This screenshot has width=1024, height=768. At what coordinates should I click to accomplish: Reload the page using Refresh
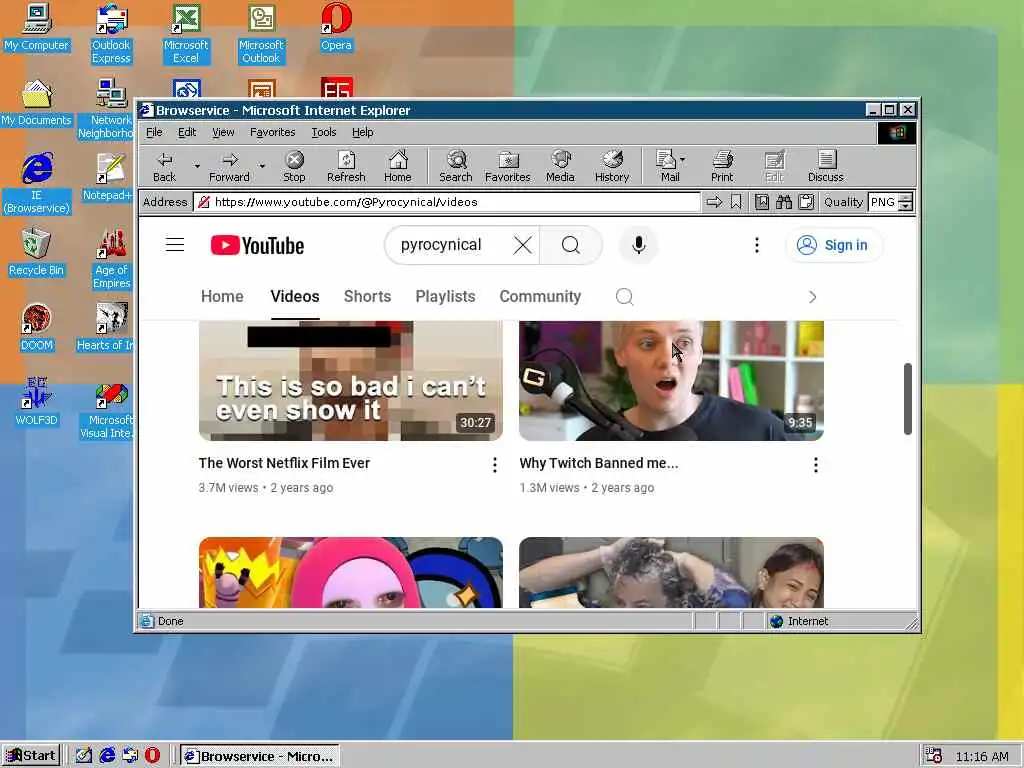coord(346,167)
